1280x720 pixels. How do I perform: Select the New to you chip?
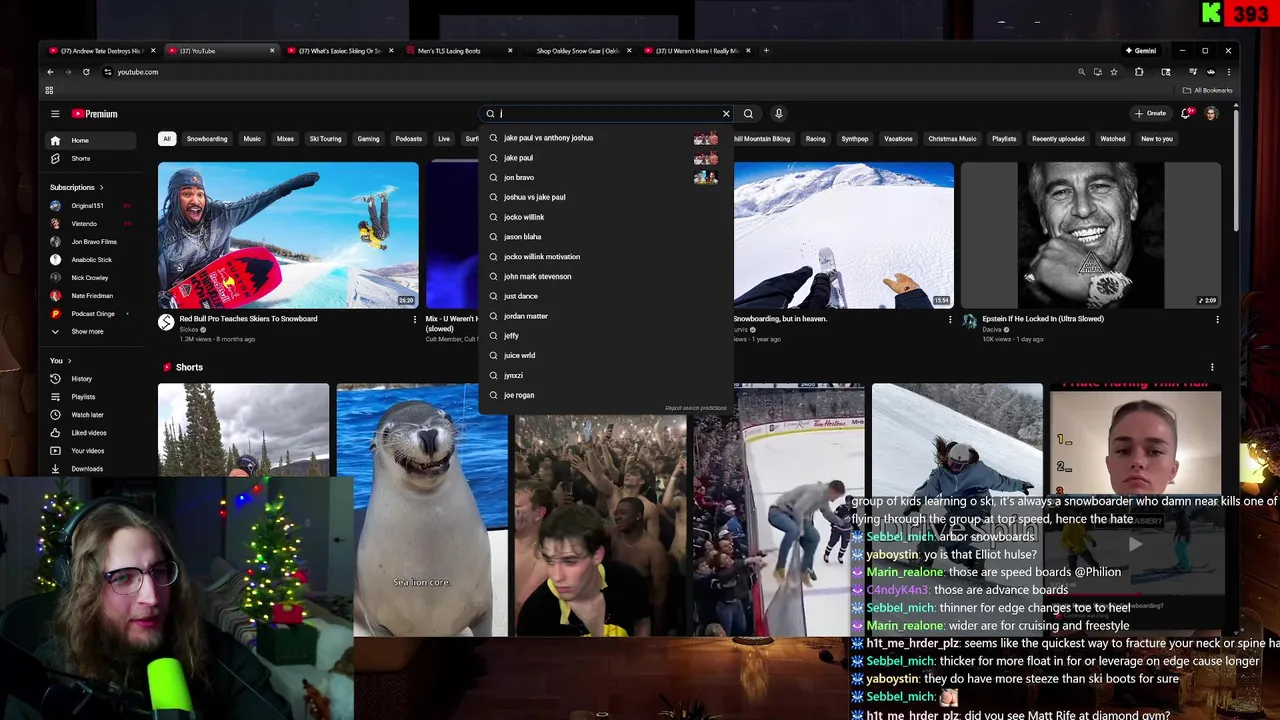click(1157, 139)
